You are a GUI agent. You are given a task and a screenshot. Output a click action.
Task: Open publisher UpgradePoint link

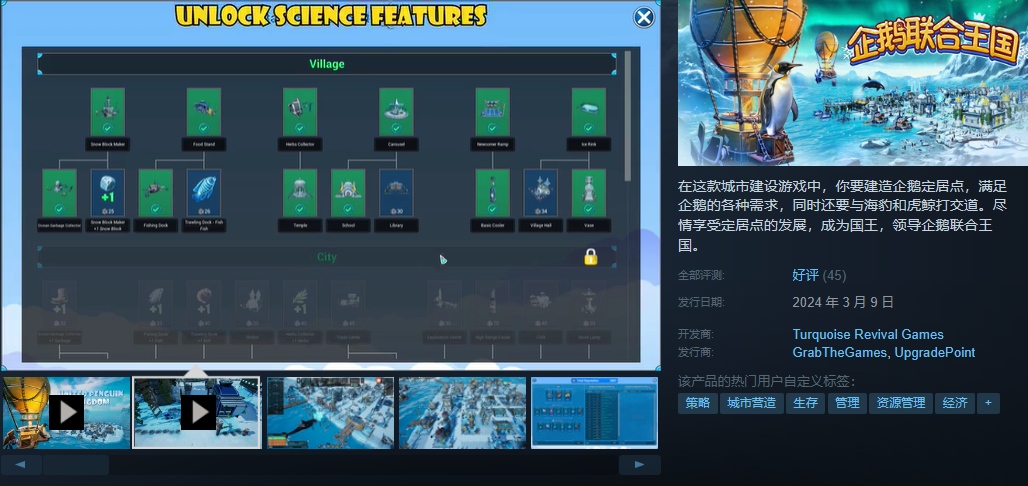tap(935, 352)
